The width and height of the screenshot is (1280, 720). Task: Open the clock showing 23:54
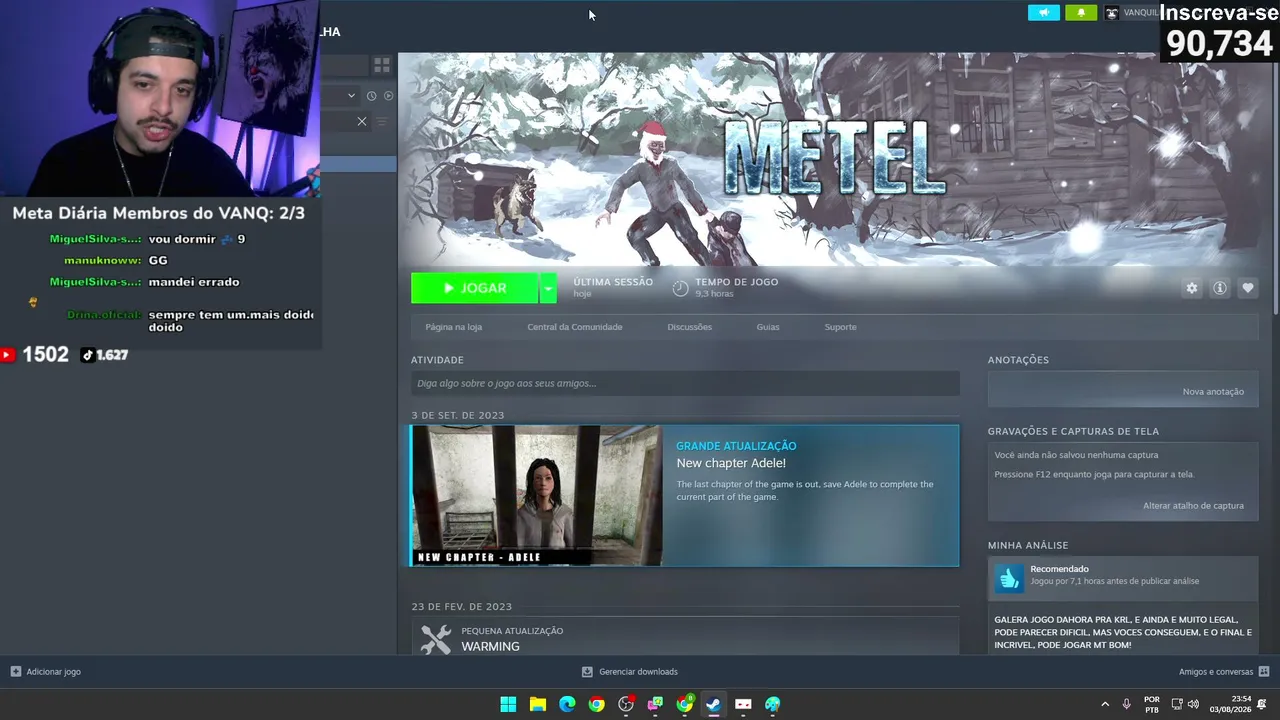pyautogui.click(x=1231, y=704)
